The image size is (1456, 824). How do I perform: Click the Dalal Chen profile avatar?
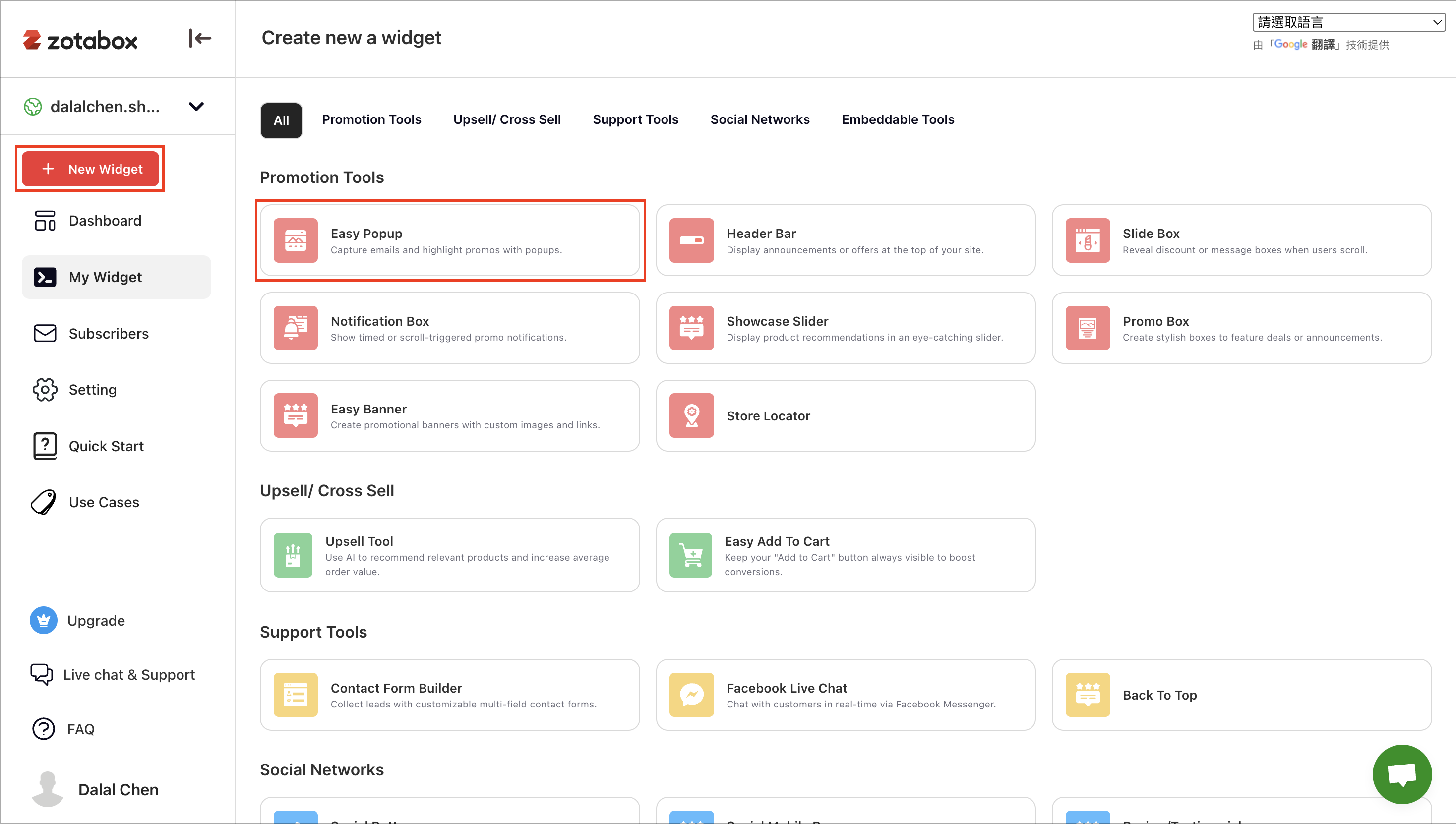[x=48, y=789]
